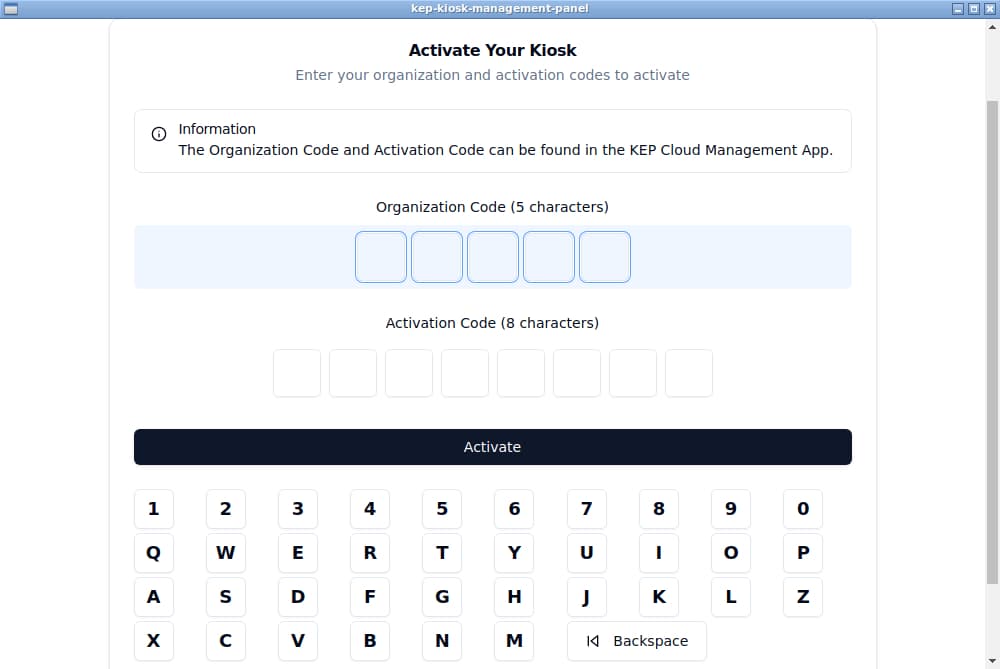1000x669 pixels.
Task: Maximize the kep-kiosk-management-panel window
Action: click(974, 9)
